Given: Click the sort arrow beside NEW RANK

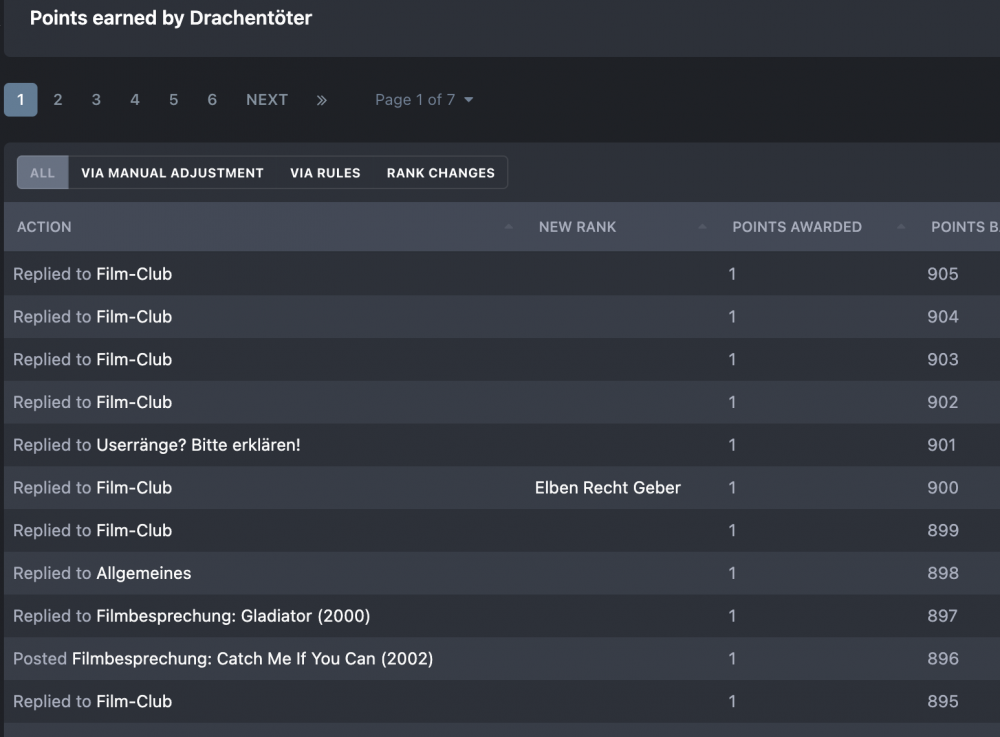Looking at the screenshot, I should [x=702, y=227].
